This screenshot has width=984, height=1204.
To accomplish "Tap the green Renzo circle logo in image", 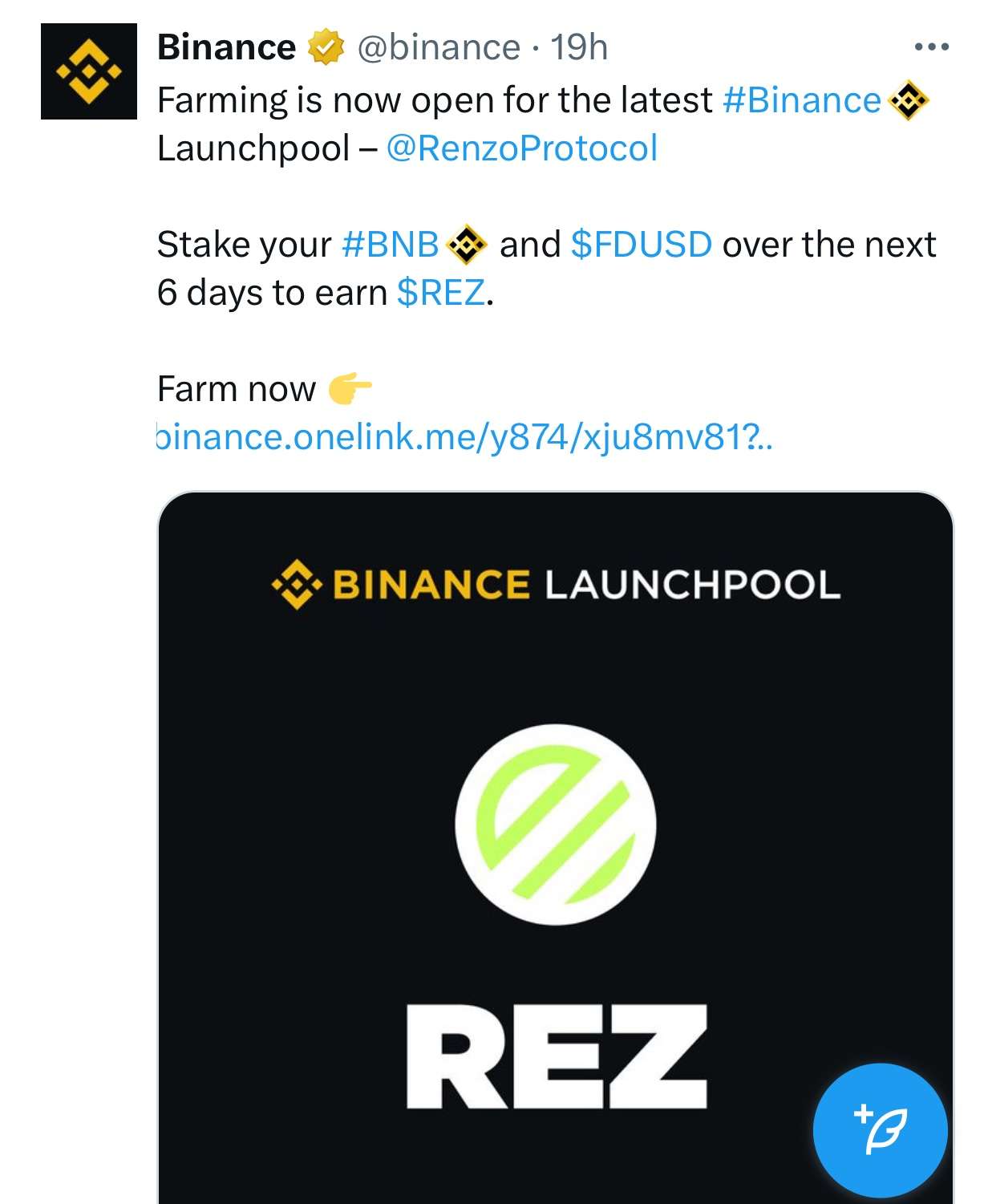I will pyautogui.click(x=556, y=824).
